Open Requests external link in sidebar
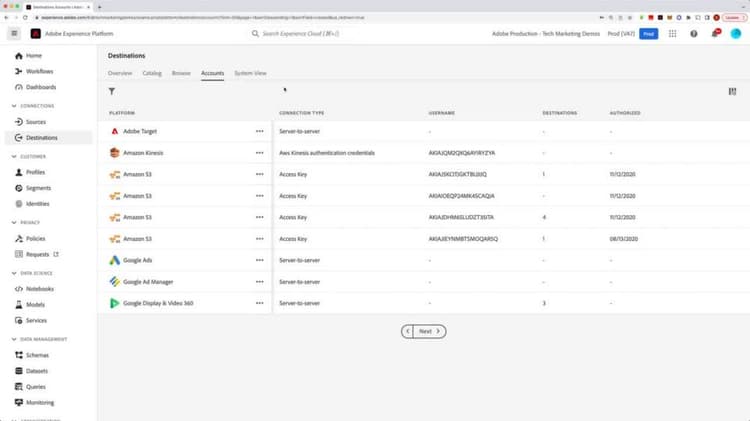This screenshot has width=750, height=421. pos(36,254)
